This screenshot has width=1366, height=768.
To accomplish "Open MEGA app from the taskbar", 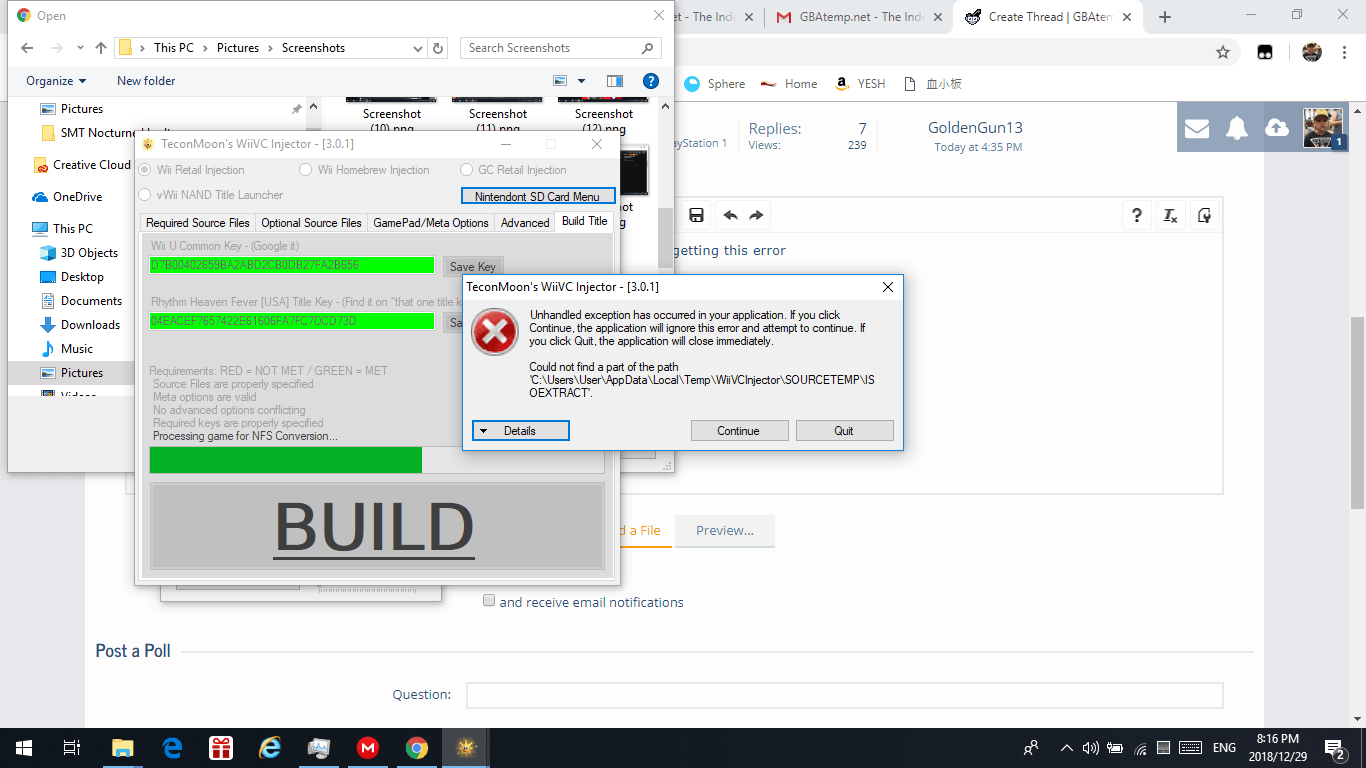I will [368, 748].
